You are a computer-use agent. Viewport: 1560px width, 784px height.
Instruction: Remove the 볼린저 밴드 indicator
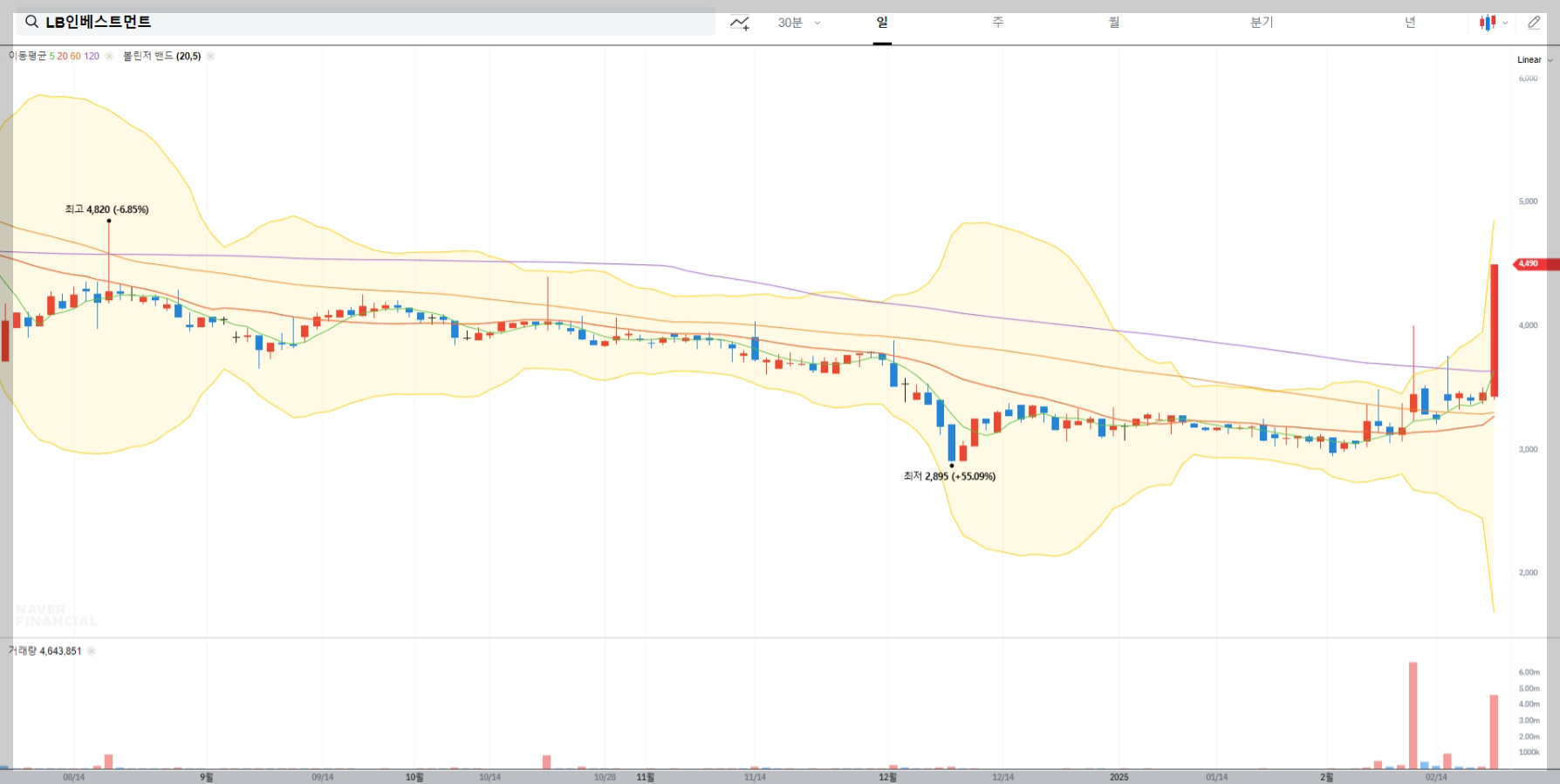pos(210,56)
